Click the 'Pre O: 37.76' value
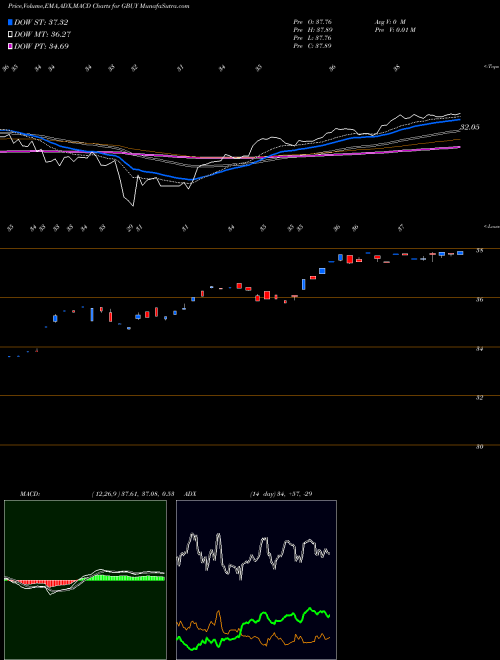The height and width of the screenshot is (660, 500). (313, 22)
